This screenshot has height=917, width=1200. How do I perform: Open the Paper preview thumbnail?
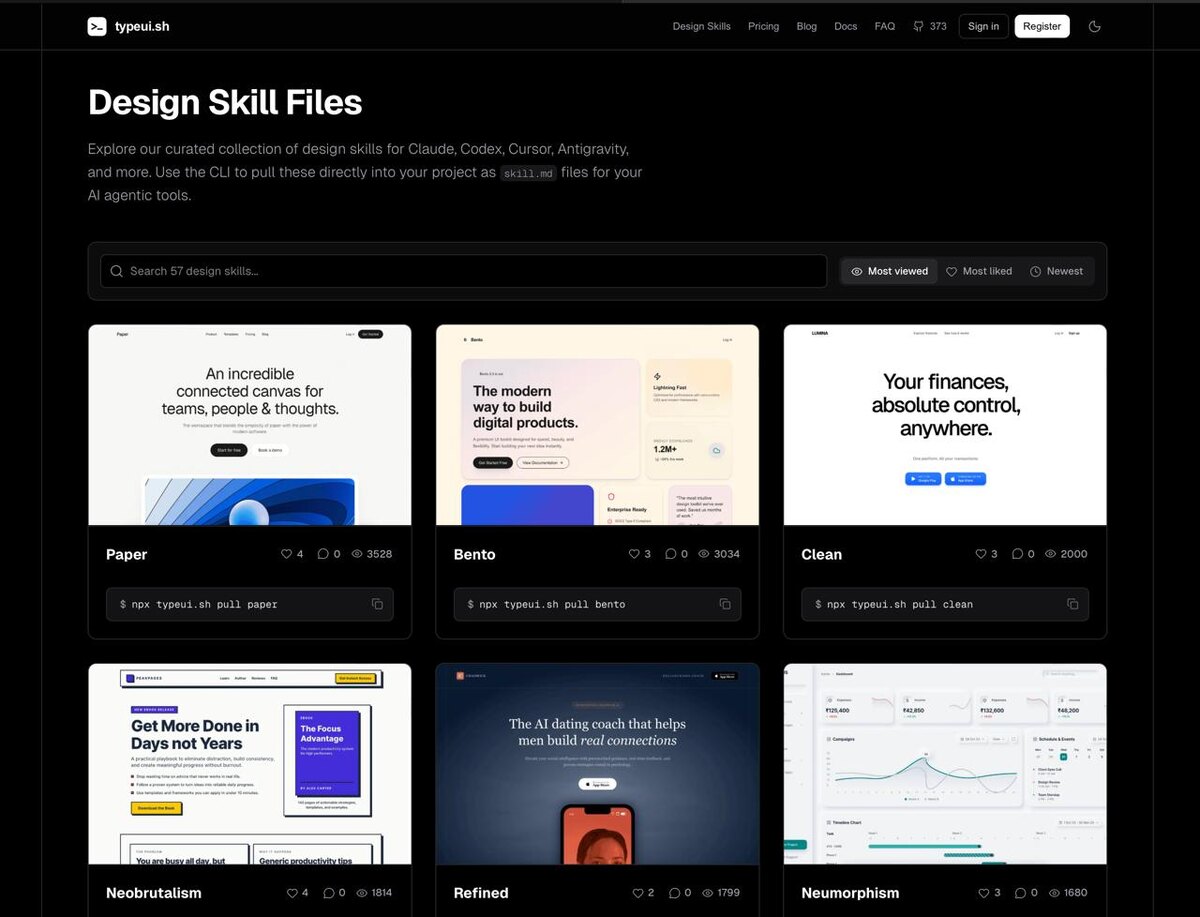(250, 425)
